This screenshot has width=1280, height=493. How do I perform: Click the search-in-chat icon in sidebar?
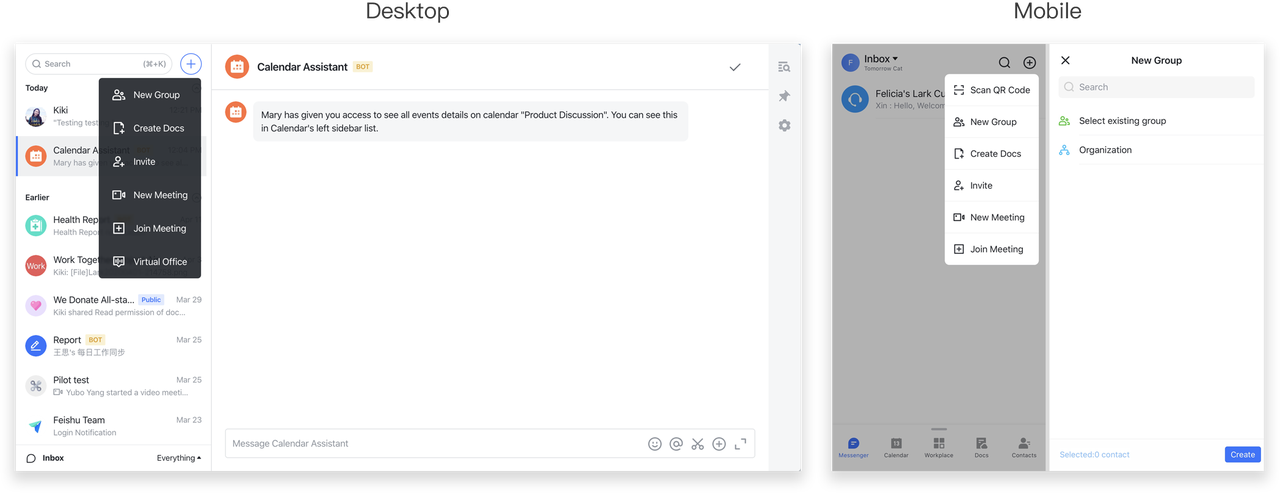coord(784,67)
